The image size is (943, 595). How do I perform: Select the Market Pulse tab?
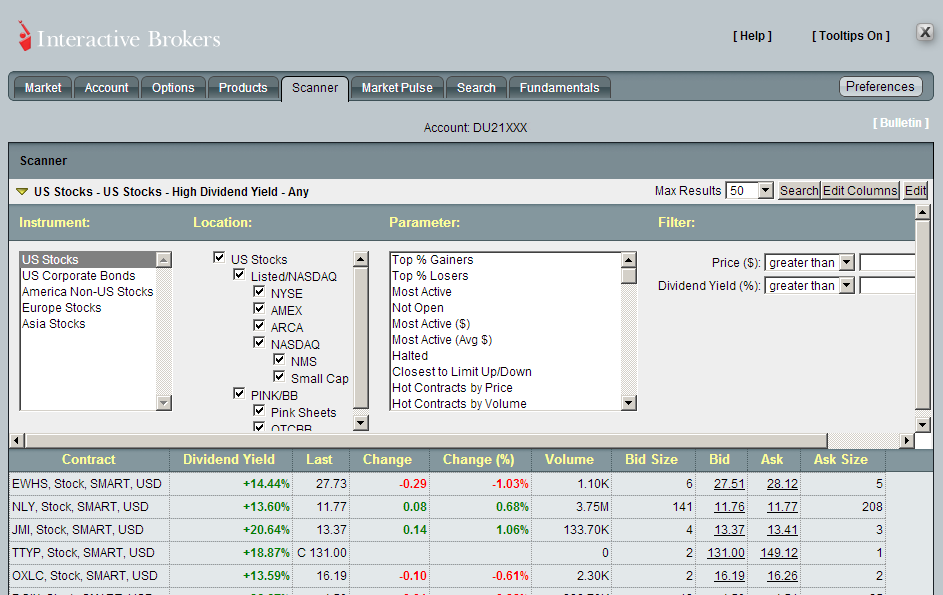coord(398,88)
